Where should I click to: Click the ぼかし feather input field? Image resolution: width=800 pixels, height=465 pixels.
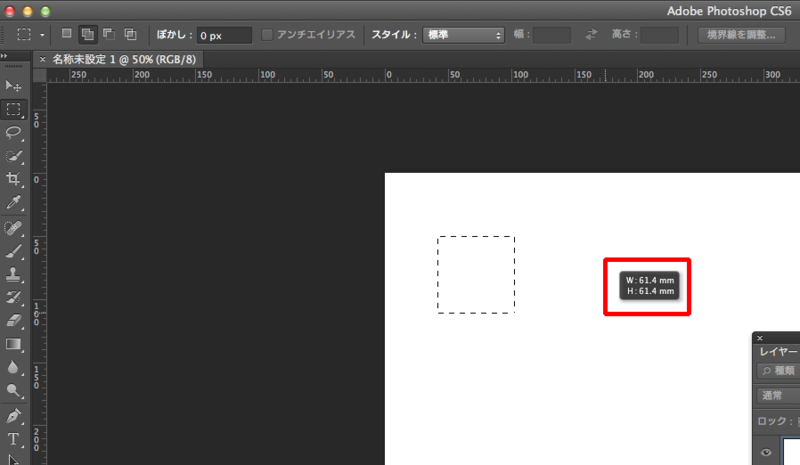(x=224, y=35)
